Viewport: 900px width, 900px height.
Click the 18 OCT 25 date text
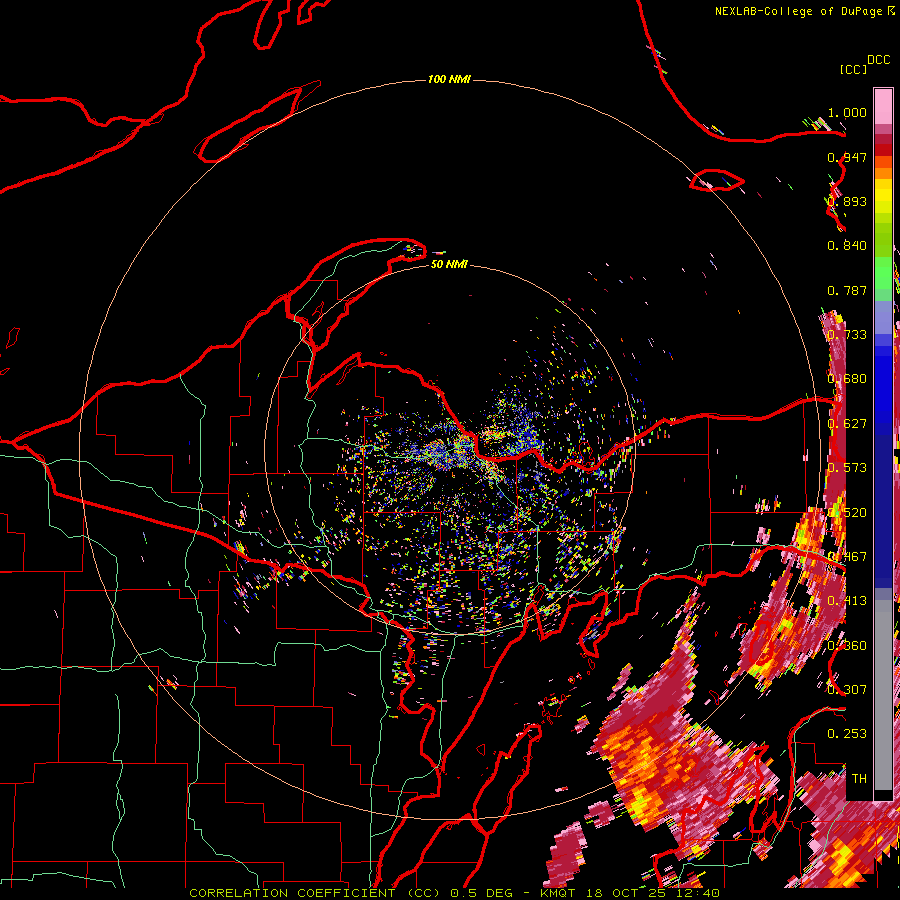626,893
